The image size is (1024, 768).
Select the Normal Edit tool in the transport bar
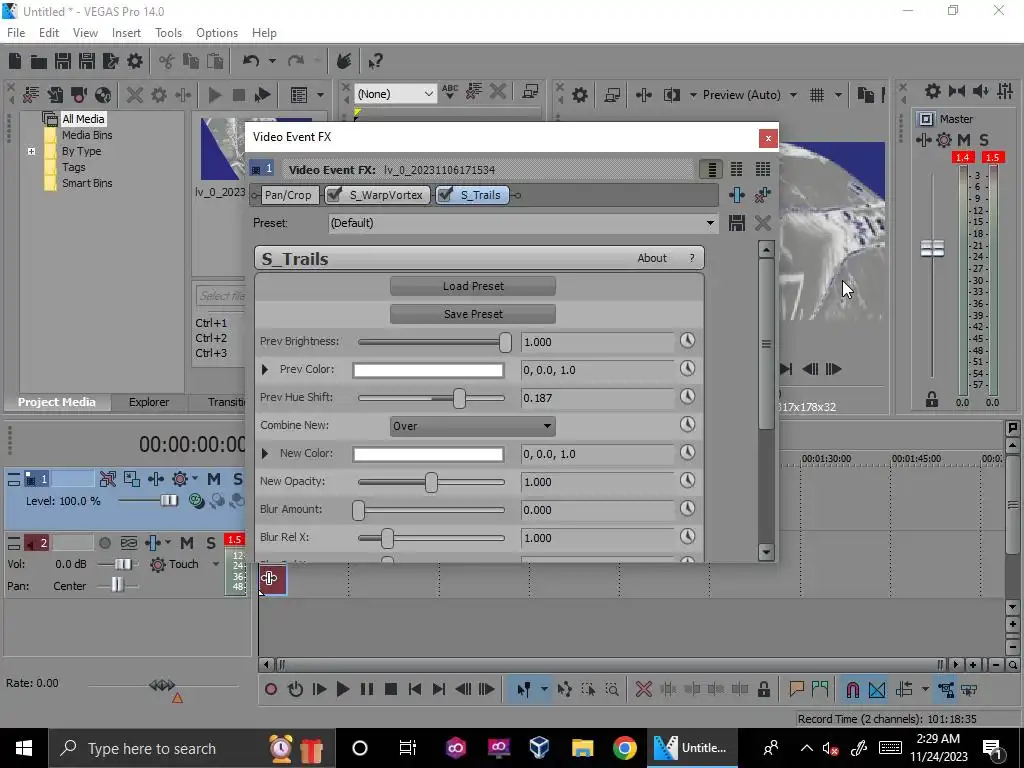[x=523, y=689]
